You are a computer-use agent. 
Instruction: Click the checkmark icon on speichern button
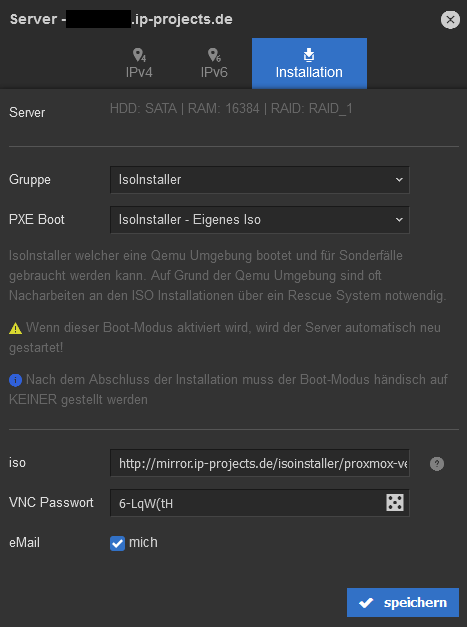(x=366, y=603)
